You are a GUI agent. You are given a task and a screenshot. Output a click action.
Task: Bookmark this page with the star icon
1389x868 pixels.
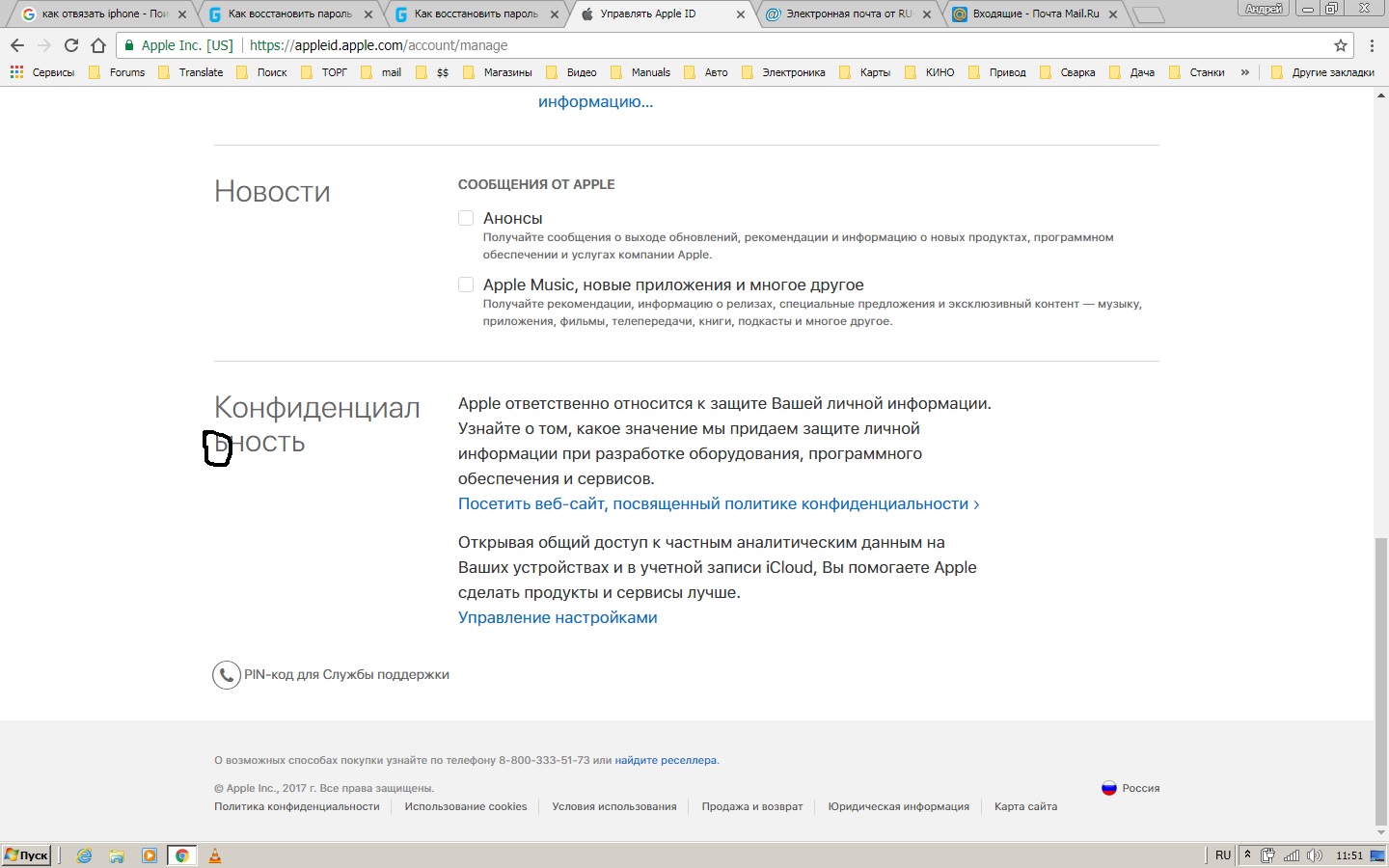1341,45
